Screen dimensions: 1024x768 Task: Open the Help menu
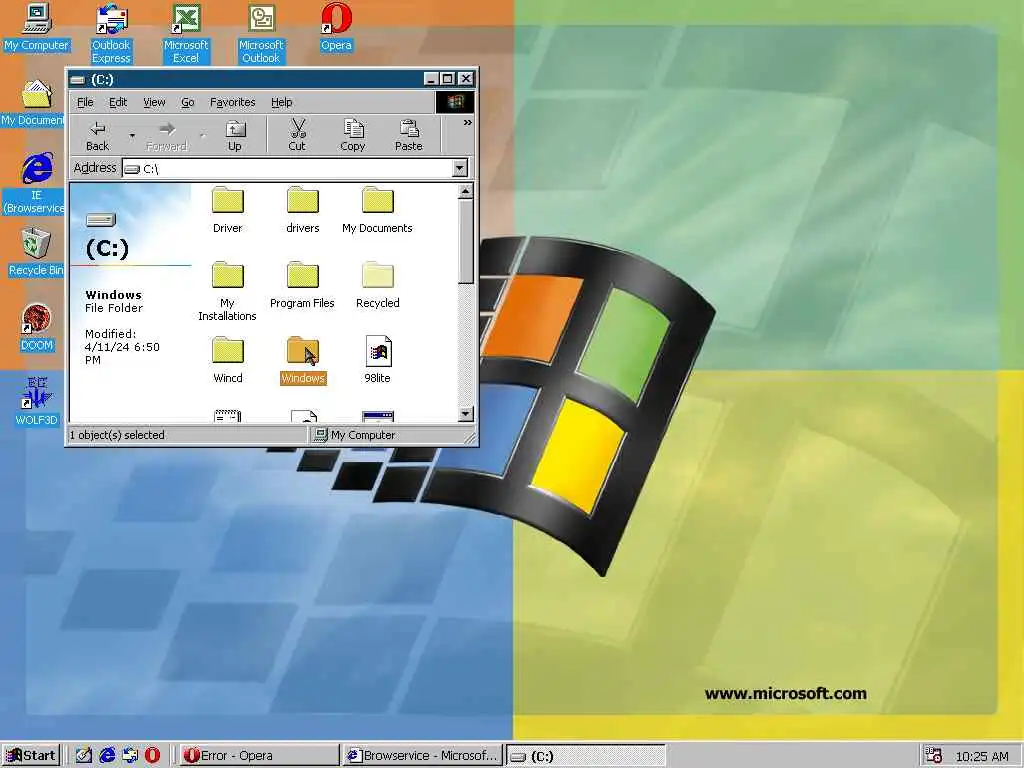(x=281, y=102)
